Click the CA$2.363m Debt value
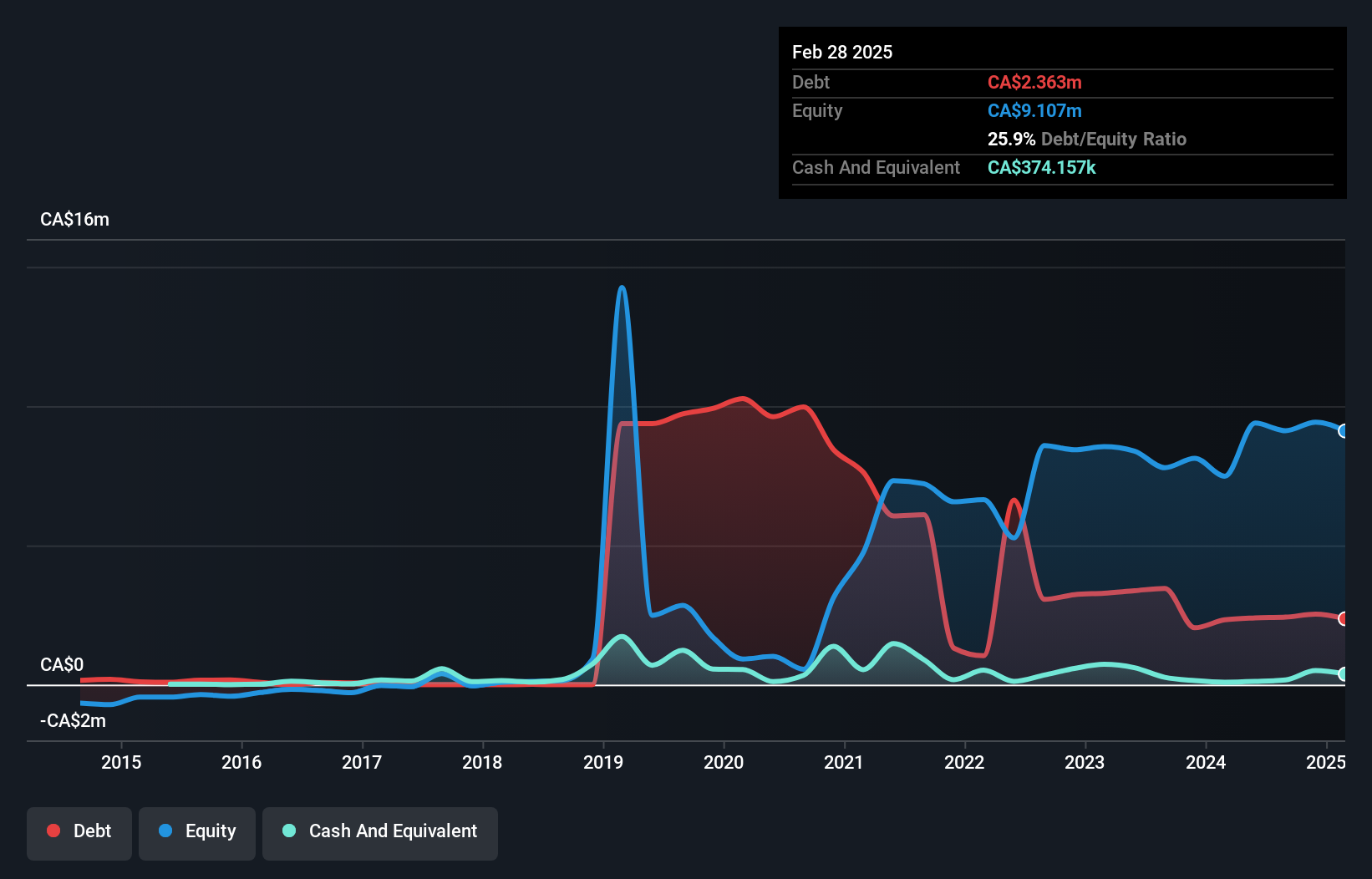The height and width of the screenshot is (879, 1372). click(x=1034, y=83)
